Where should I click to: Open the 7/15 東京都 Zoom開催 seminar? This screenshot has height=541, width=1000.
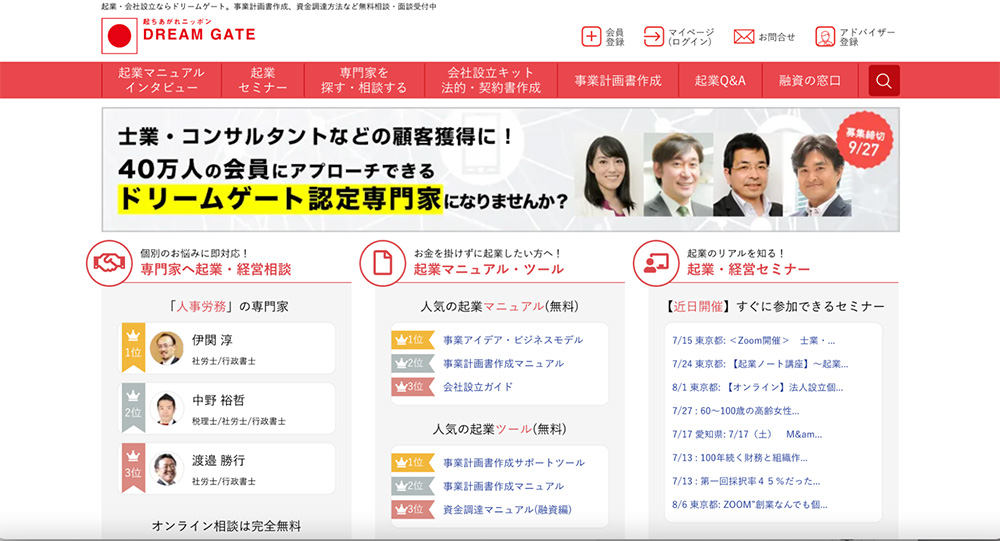[x=754, y=341]
